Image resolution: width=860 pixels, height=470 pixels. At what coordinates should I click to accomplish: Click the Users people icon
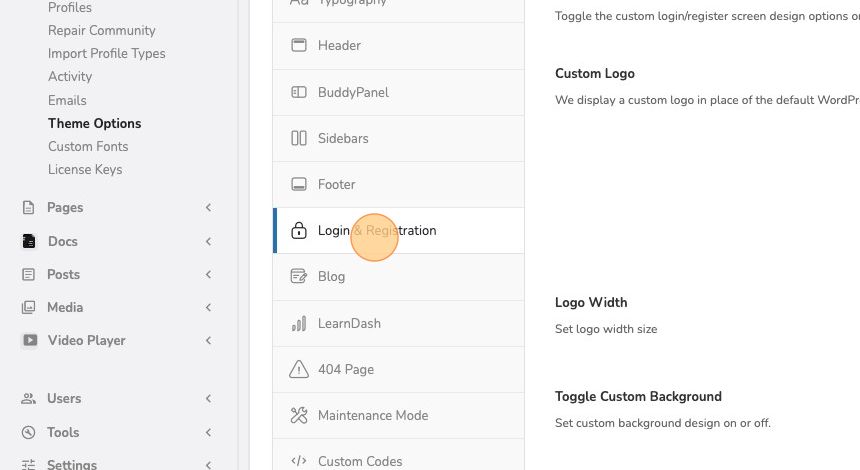[28, 398]
